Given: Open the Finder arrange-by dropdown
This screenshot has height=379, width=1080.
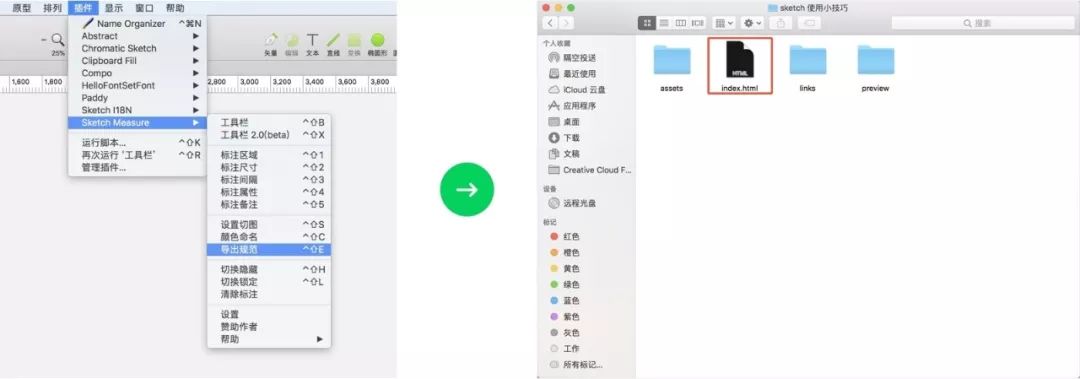Looking at the screenshot, I should click(724, 23).
